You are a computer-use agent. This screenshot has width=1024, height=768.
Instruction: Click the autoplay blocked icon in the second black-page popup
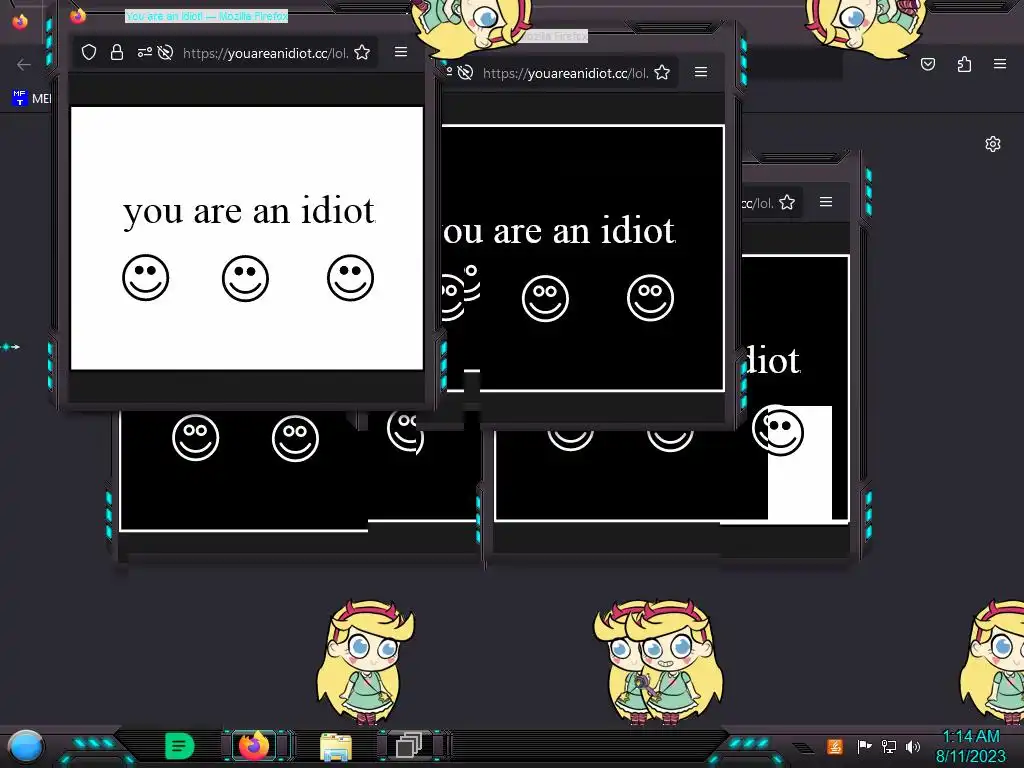(x=465, y=72)
